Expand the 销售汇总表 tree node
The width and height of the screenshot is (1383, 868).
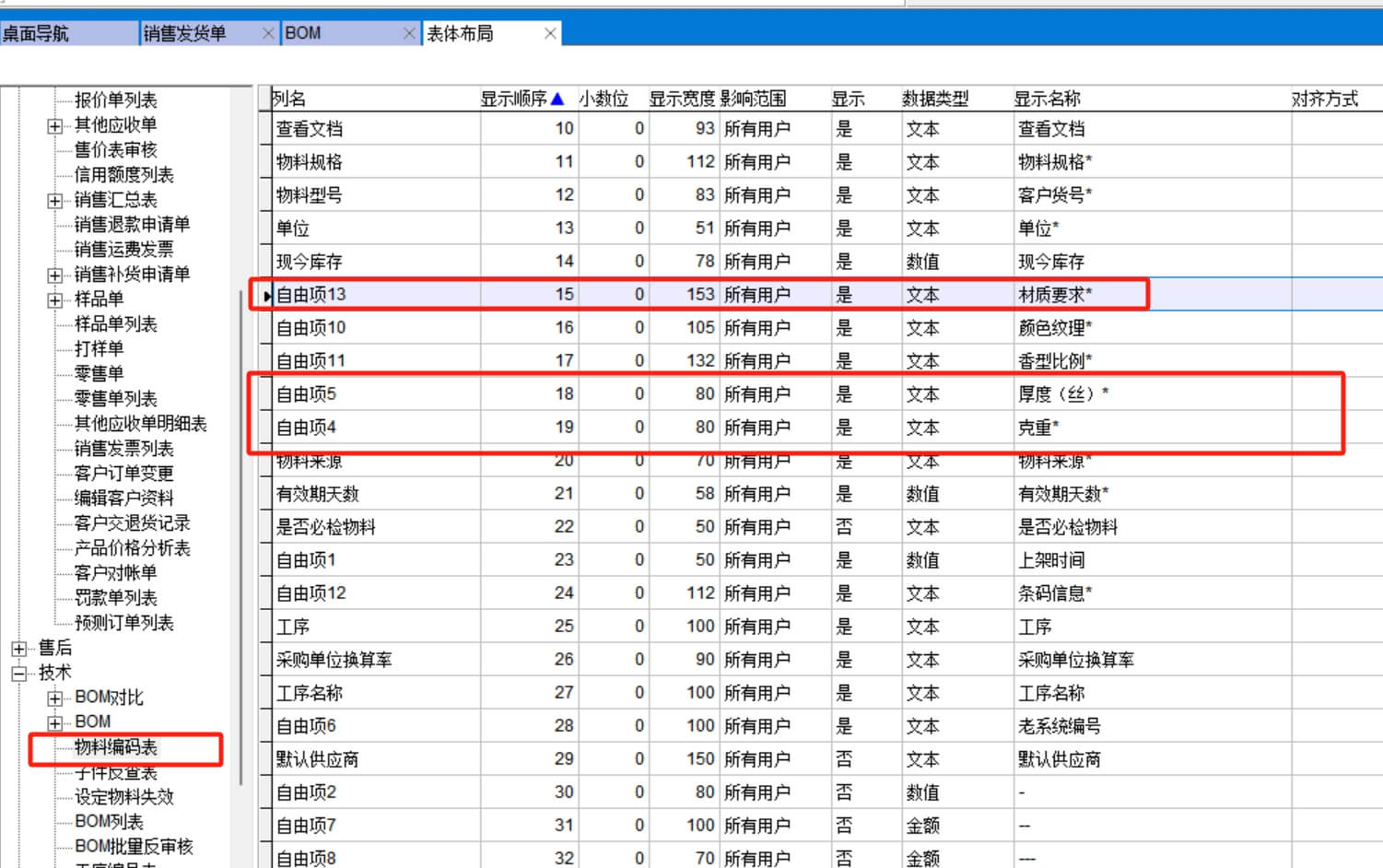(x=55, y=200)
